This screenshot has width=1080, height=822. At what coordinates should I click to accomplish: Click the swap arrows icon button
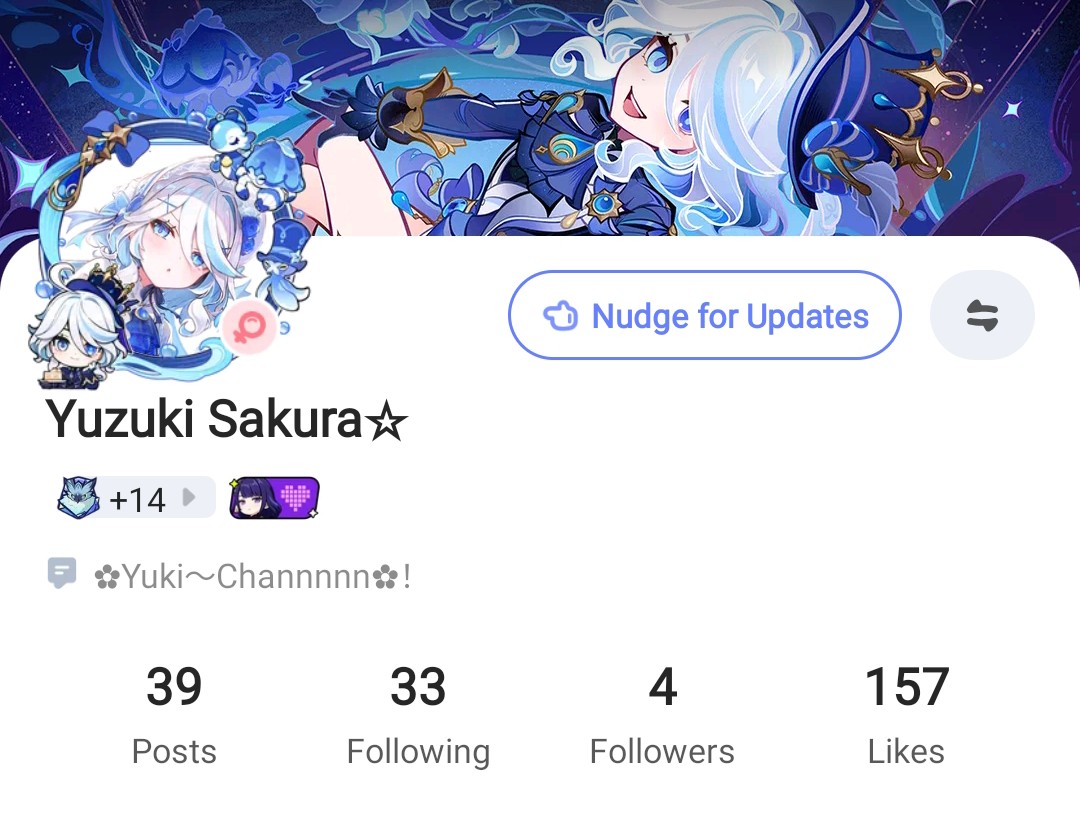[x=982, y=315]
